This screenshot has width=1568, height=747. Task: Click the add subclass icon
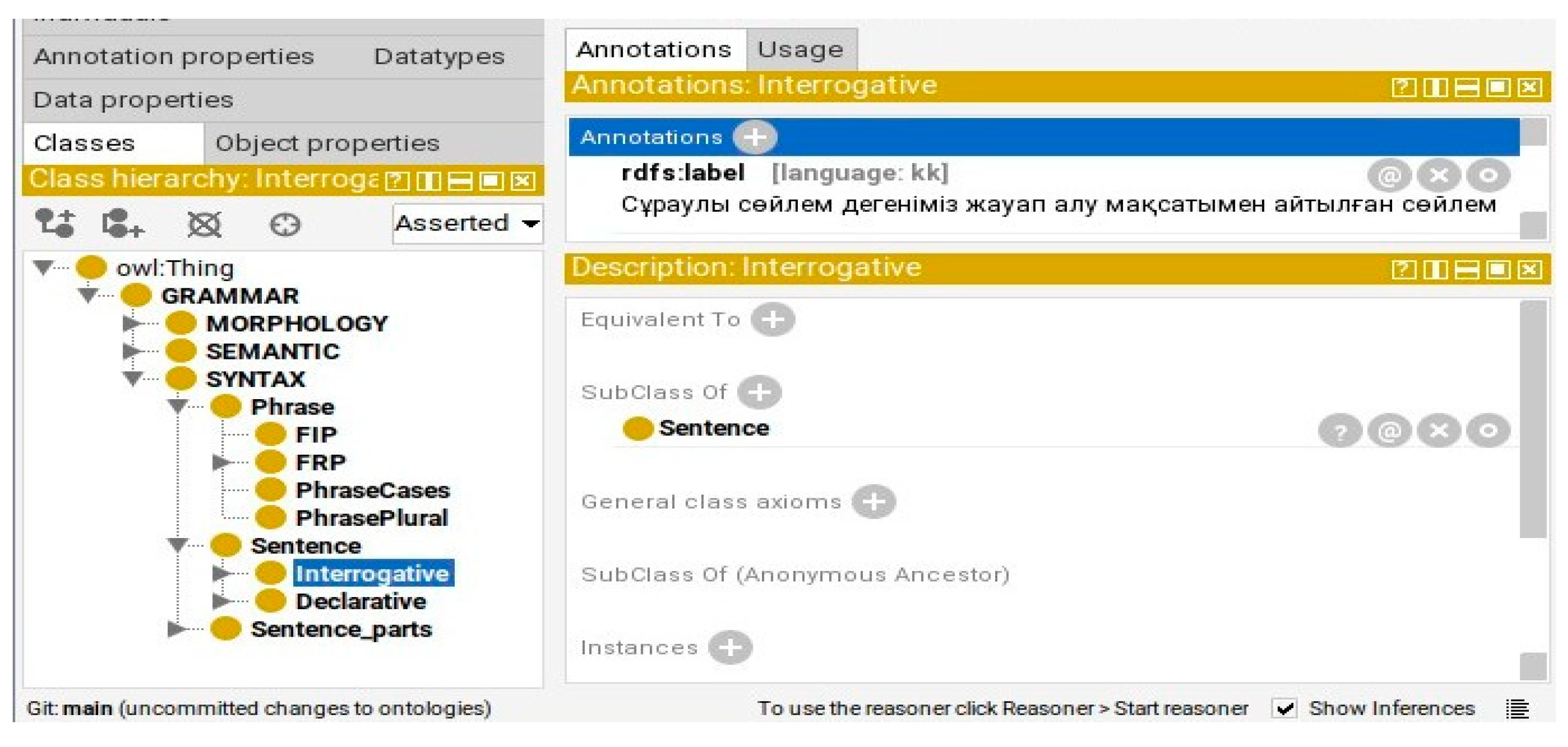[55, 223]
